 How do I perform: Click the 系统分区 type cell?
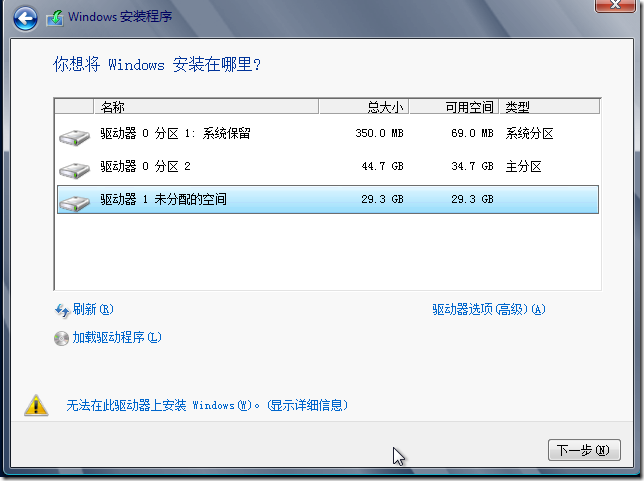(529, 133)
